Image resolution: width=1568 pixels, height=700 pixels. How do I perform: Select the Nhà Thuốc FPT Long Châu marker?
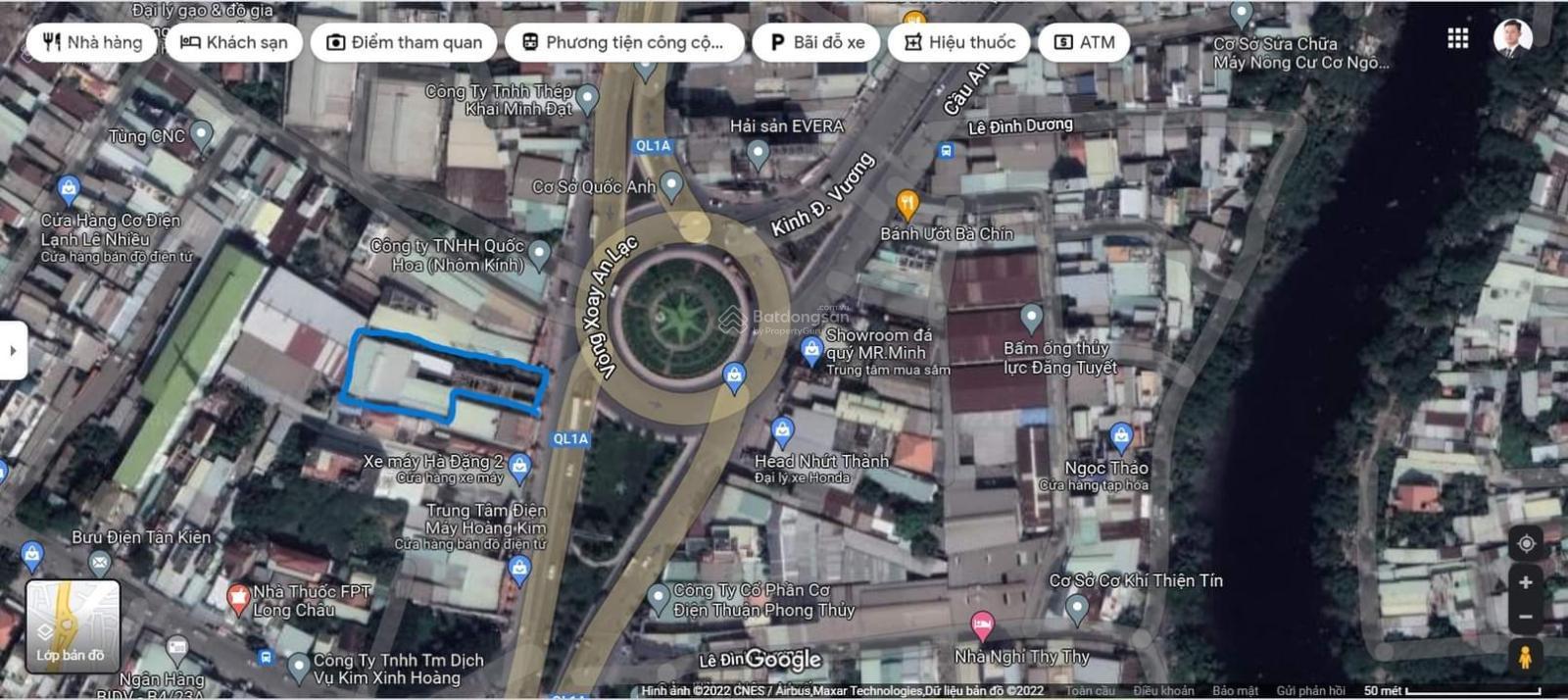point(237,596)
